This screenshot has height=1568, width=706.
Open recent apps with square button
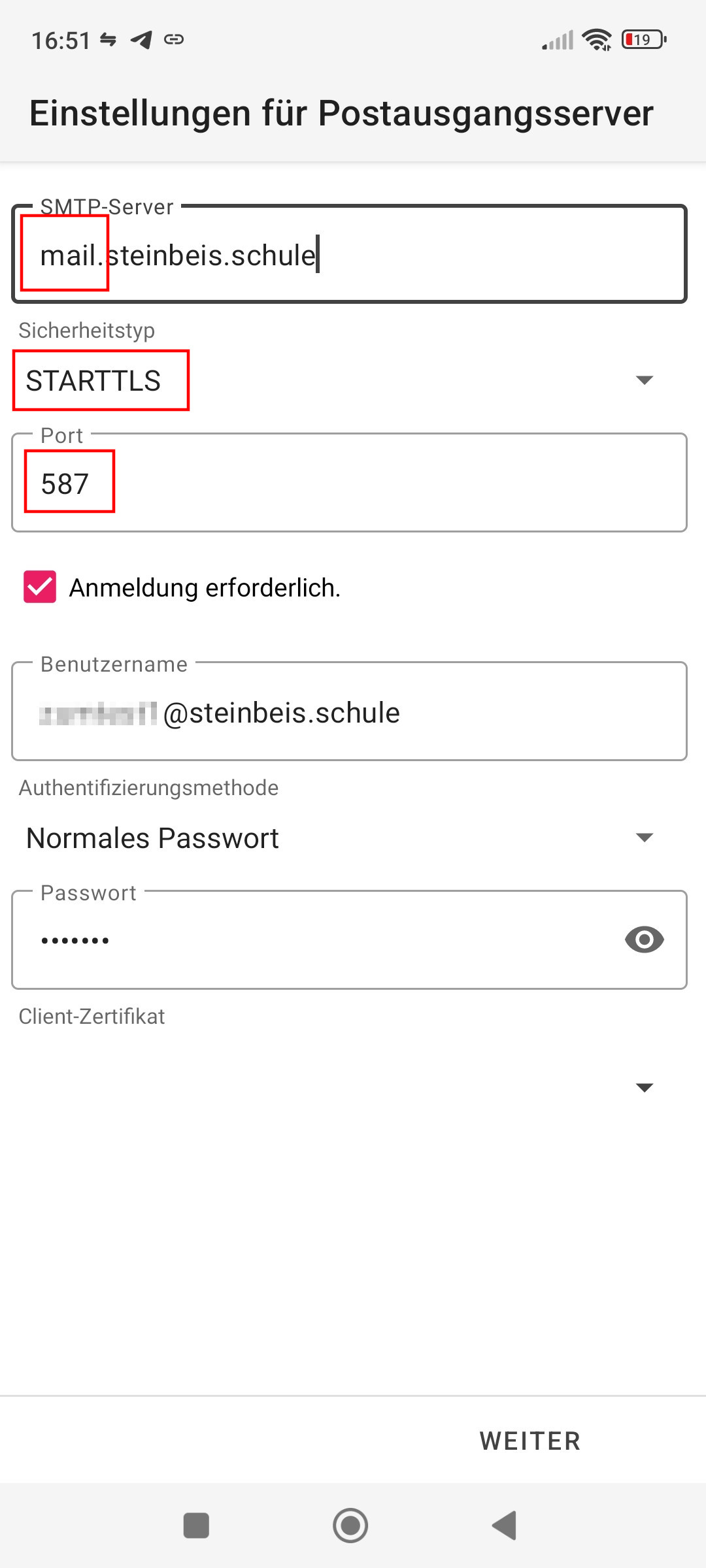[196, 1526]
